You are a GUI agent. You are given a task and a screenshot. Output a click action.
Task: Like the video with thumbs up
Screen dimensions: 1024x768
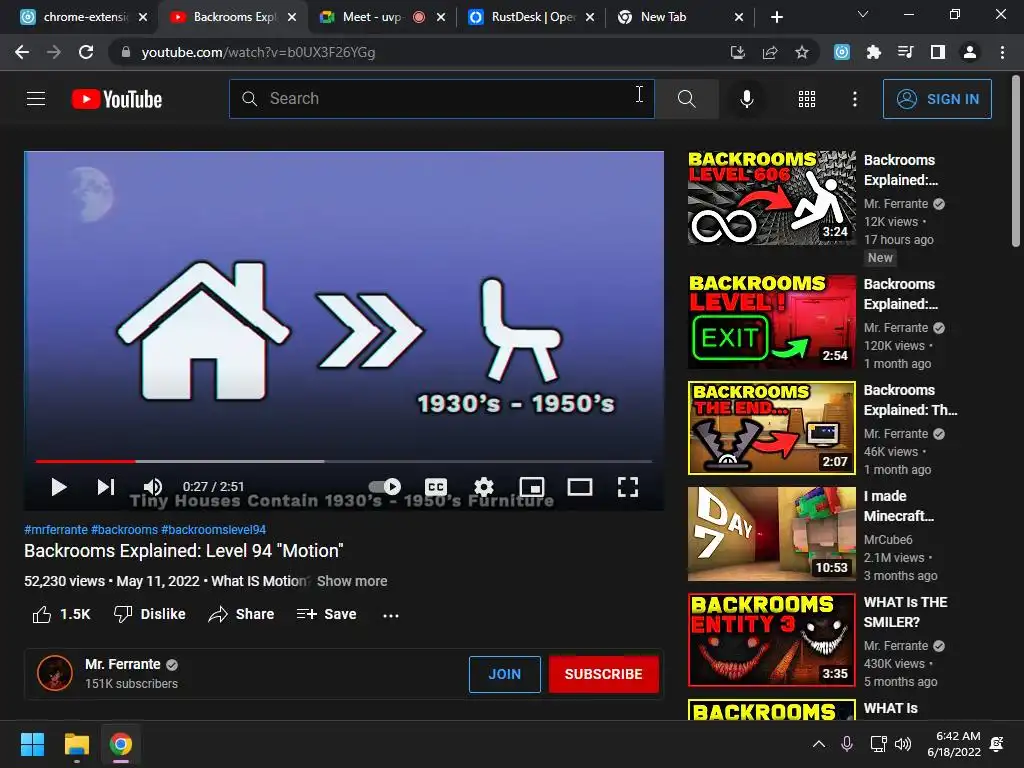coord(61,615)
